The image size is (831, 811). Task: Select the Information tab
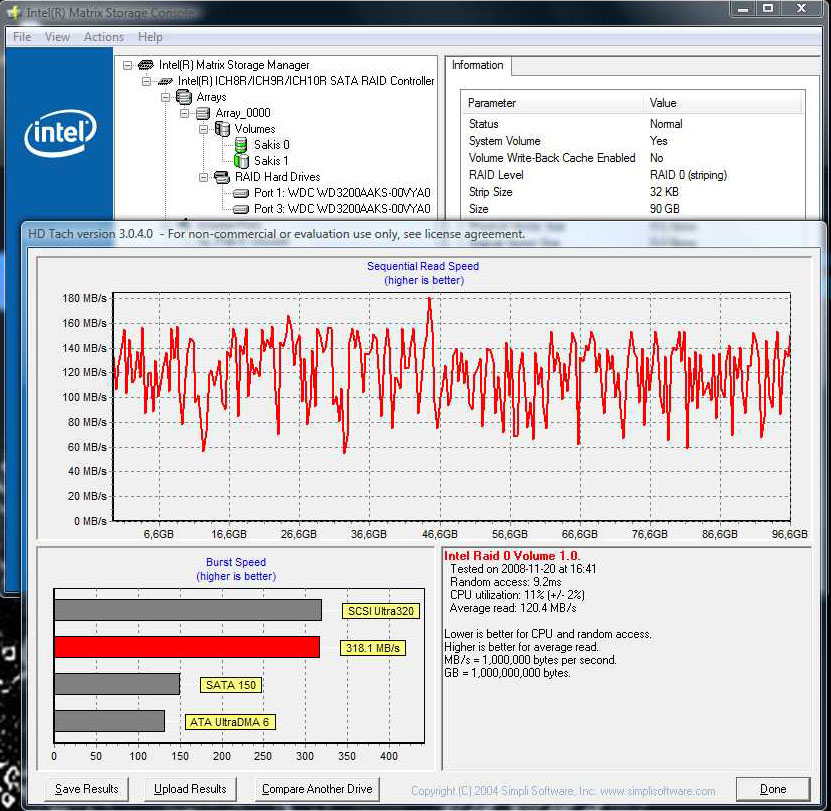pos(478,65)
